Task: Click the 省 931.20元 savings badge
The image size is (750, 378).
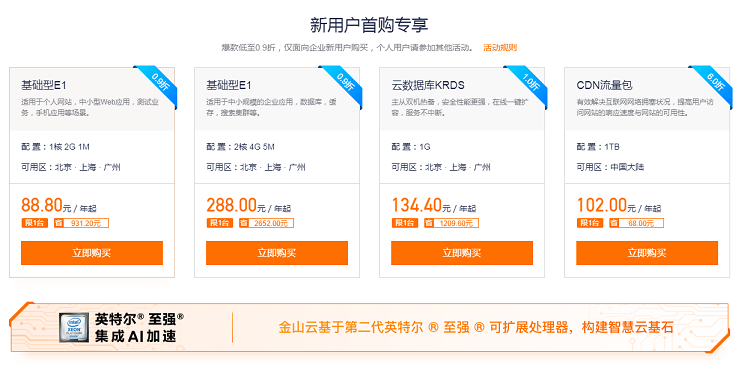Action: pyautogui.click(x=81, y=223)
